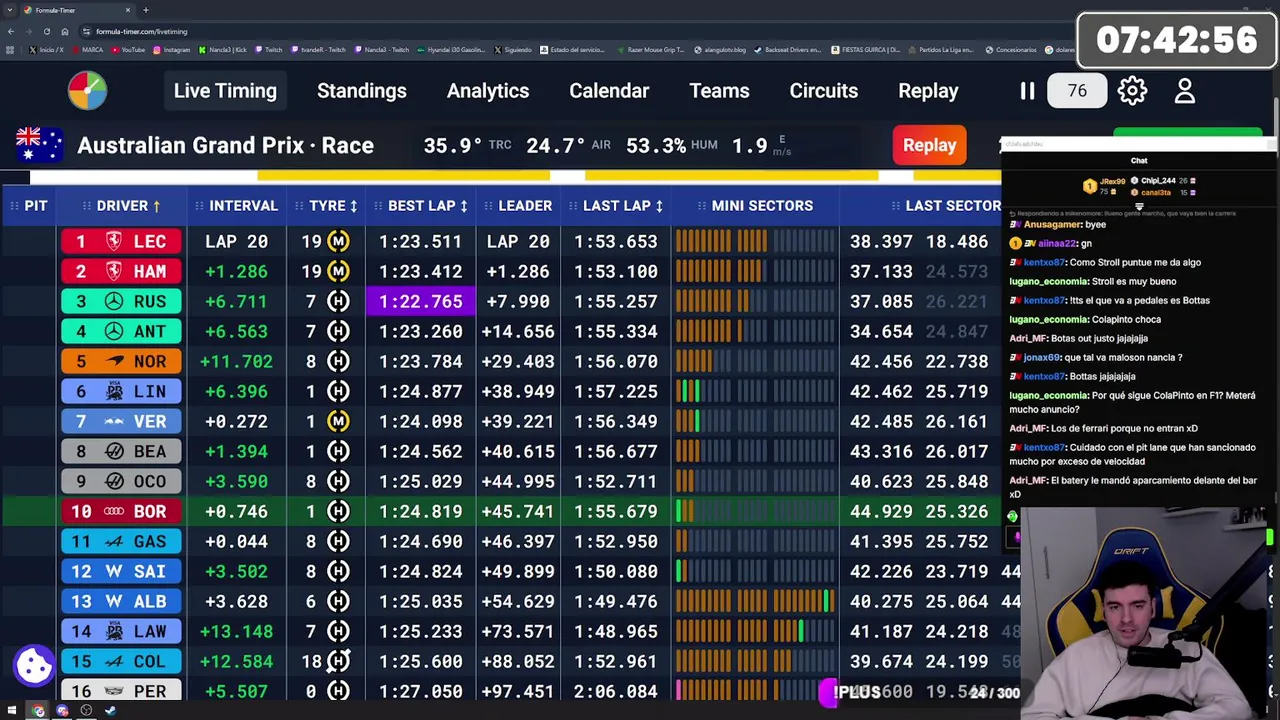Open Replay in the top navigation

(x=928, y=91)
